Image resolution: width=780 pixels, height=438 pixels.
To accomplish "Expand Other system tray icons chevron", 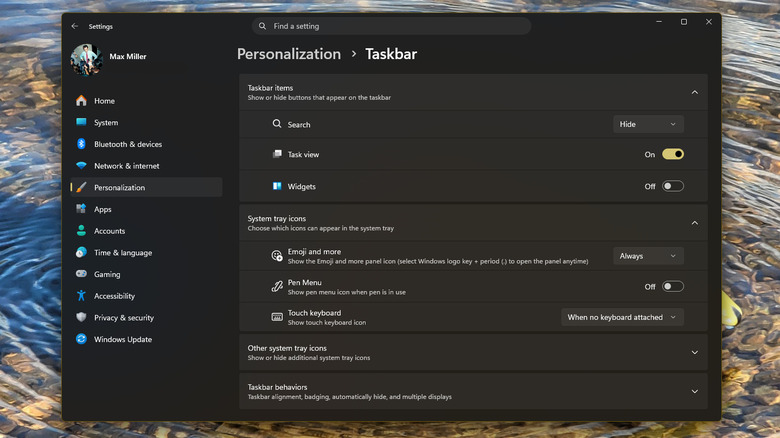I will click(694, 352).
